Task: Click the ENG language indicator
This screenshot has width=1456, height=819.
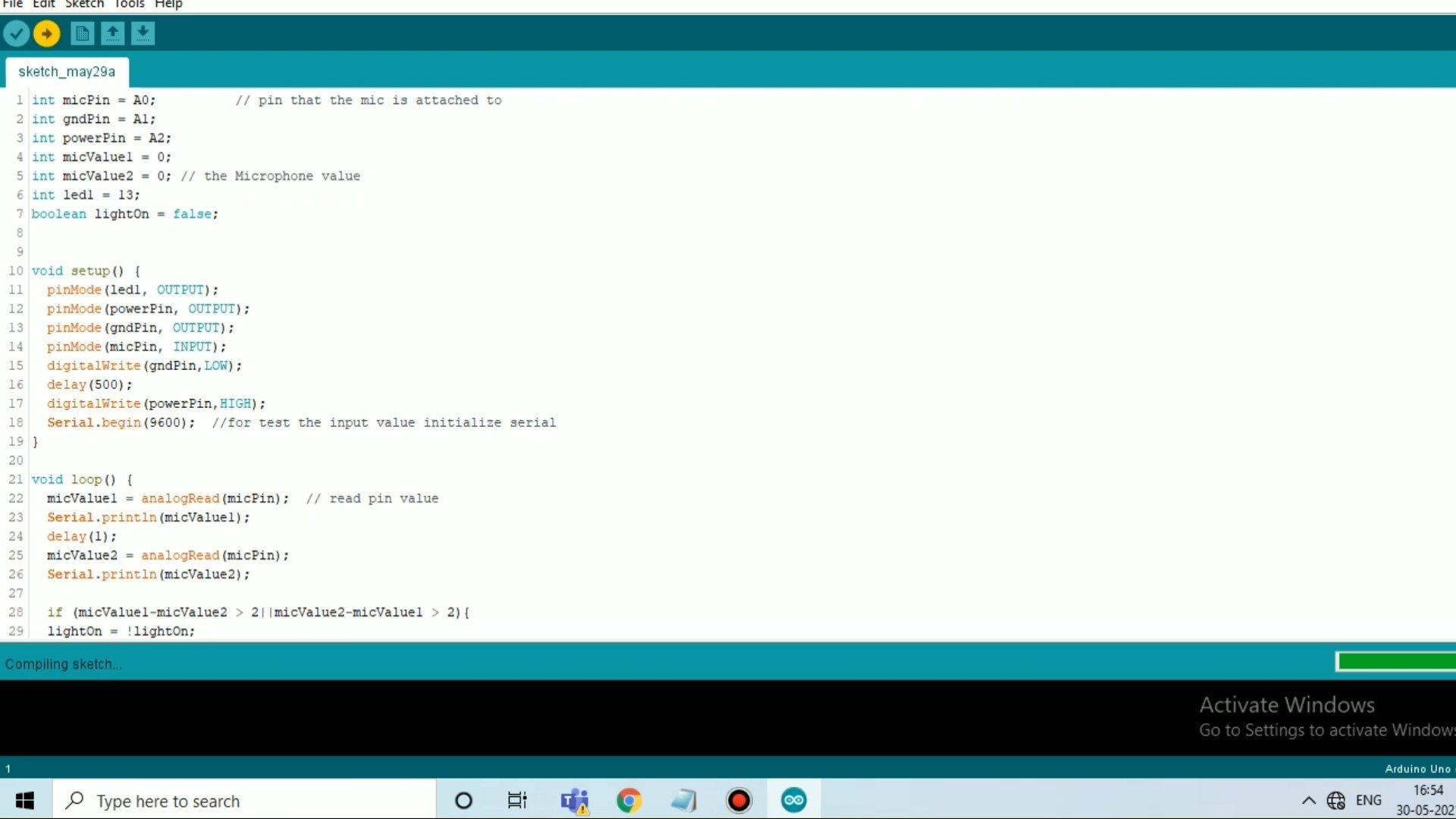Action: coord(1368,800)
